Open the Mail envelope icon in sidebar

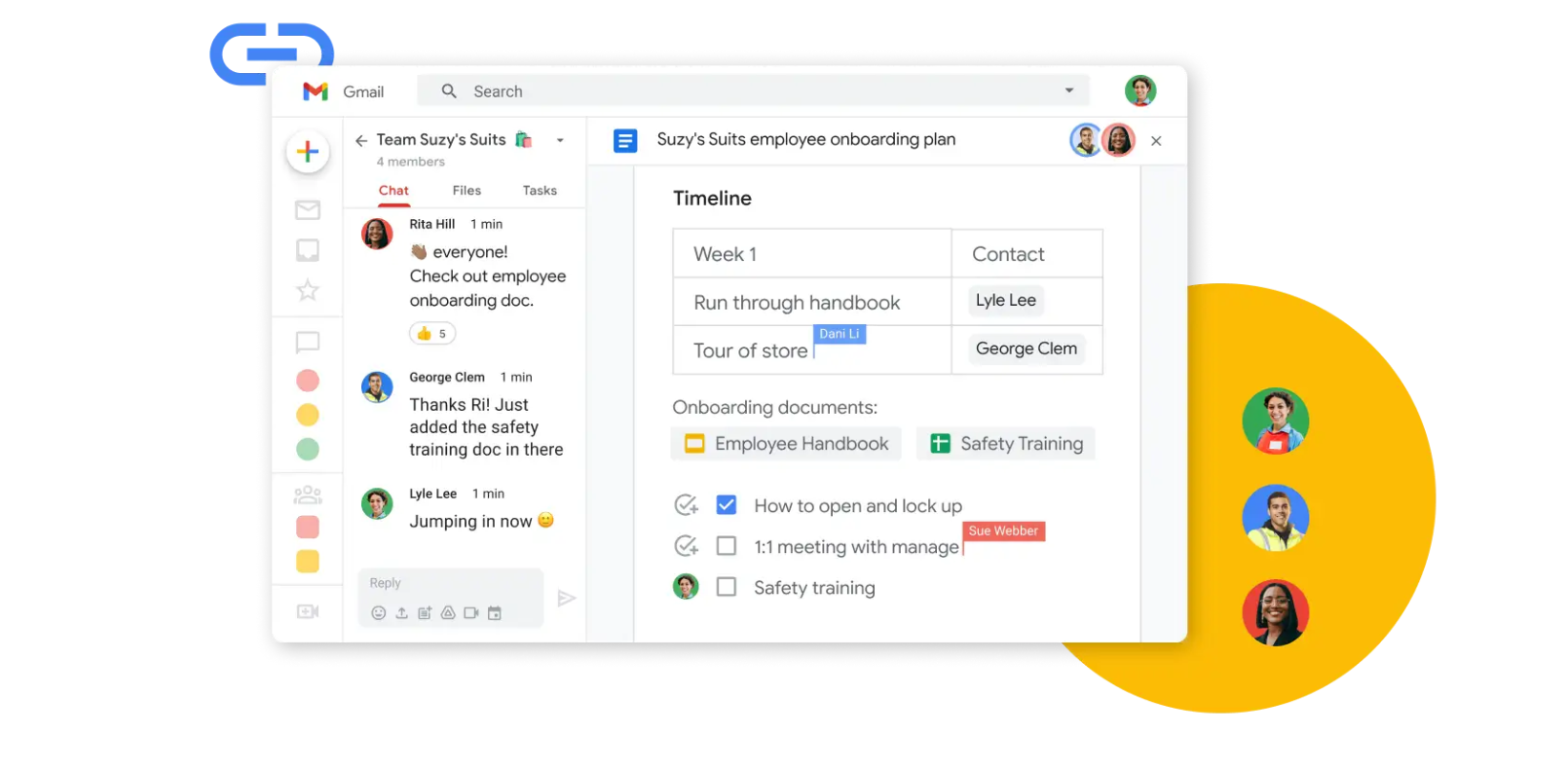(308, 210)
